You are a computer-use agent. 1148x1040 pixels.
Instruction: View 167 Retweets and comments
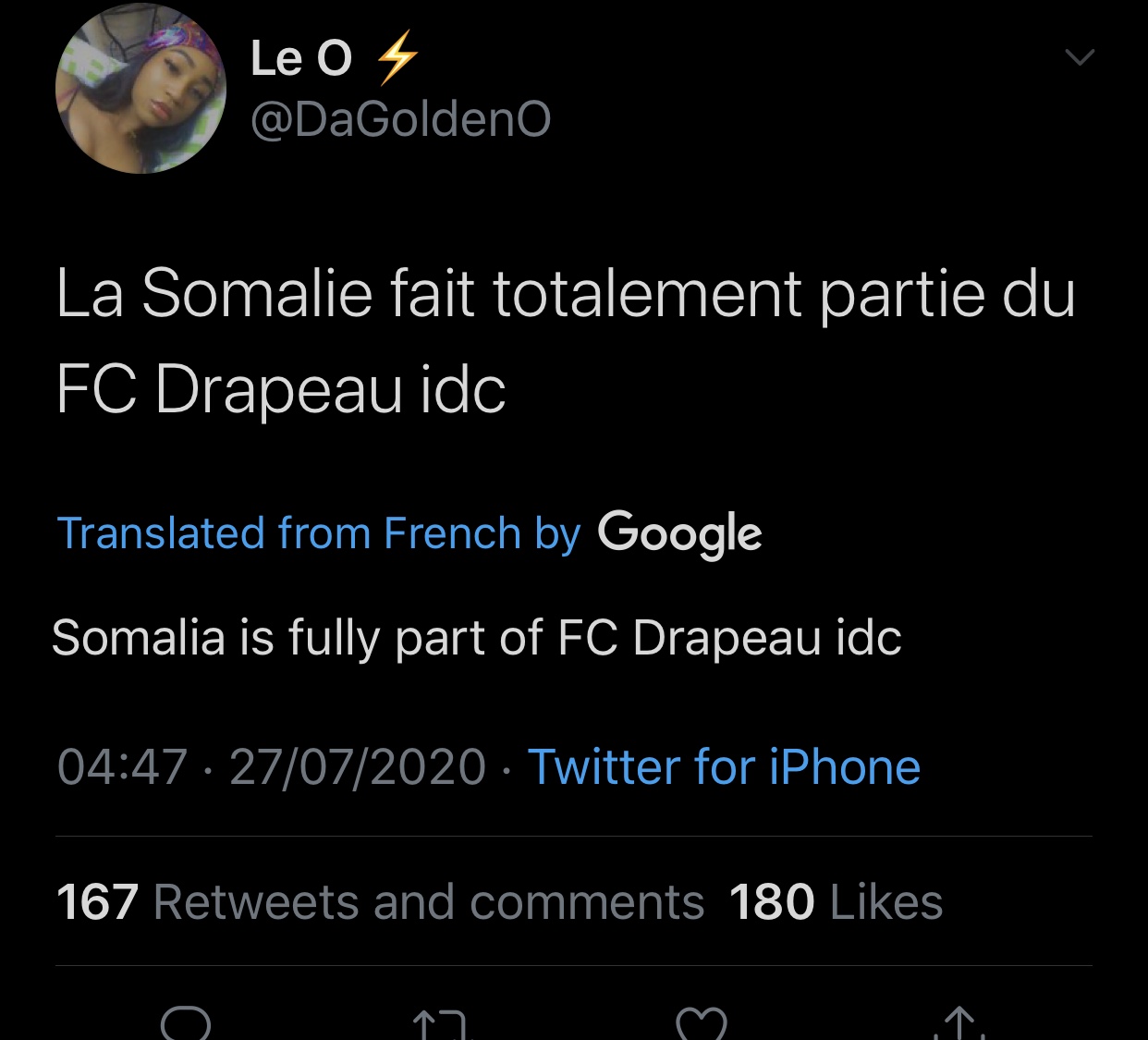(x=380, y=902)
